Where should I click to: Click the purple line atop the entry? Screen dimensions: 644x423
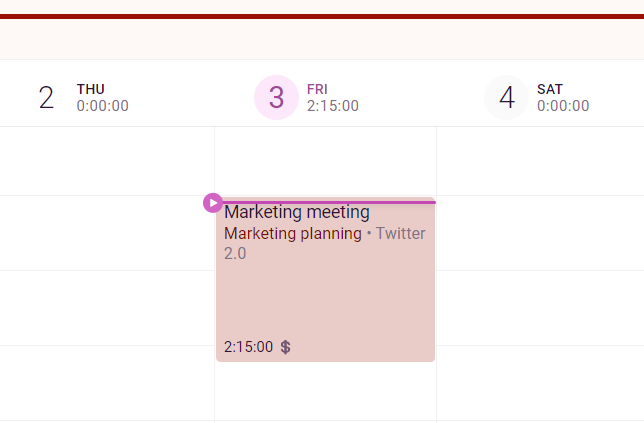(329, 202)
